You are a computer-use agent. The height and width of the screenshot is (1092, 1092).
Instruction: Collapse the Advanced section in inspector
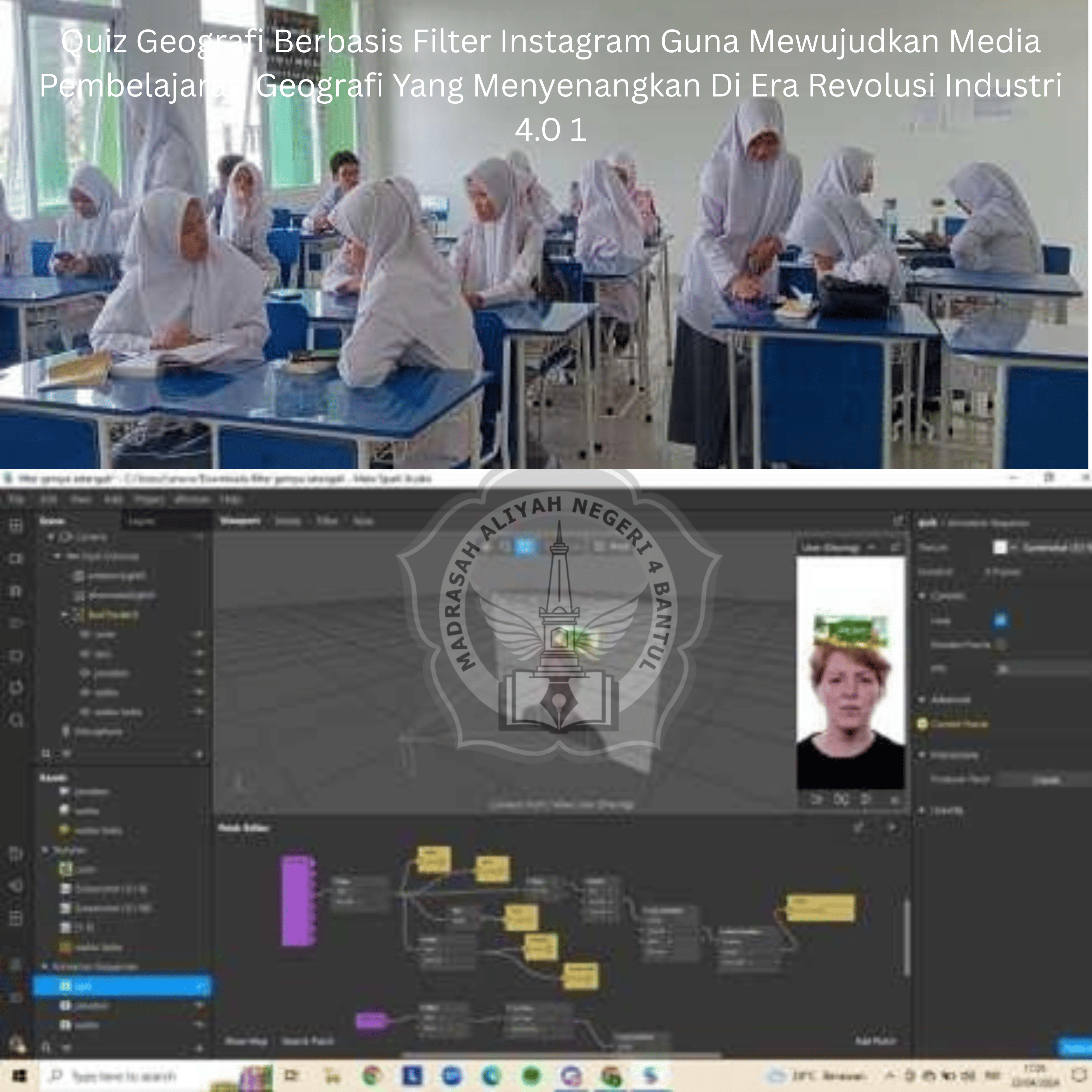[x=921, y=700]
